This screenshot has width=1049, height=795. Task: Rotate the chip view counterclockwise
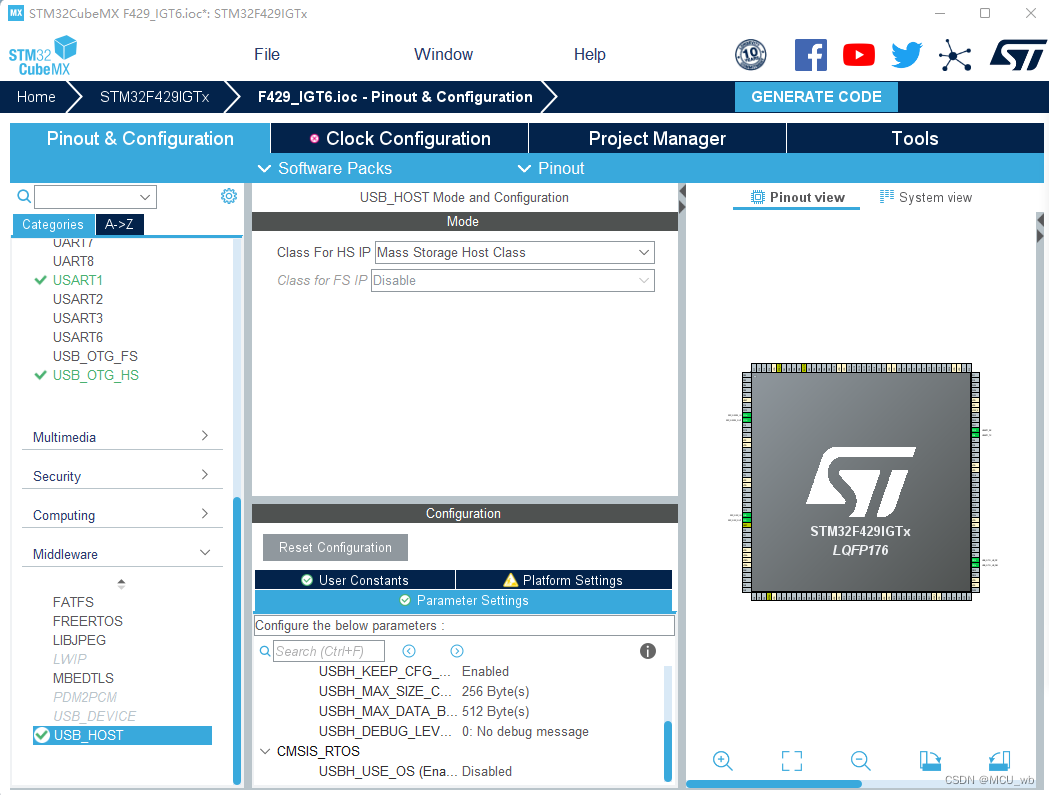point(999,761)
